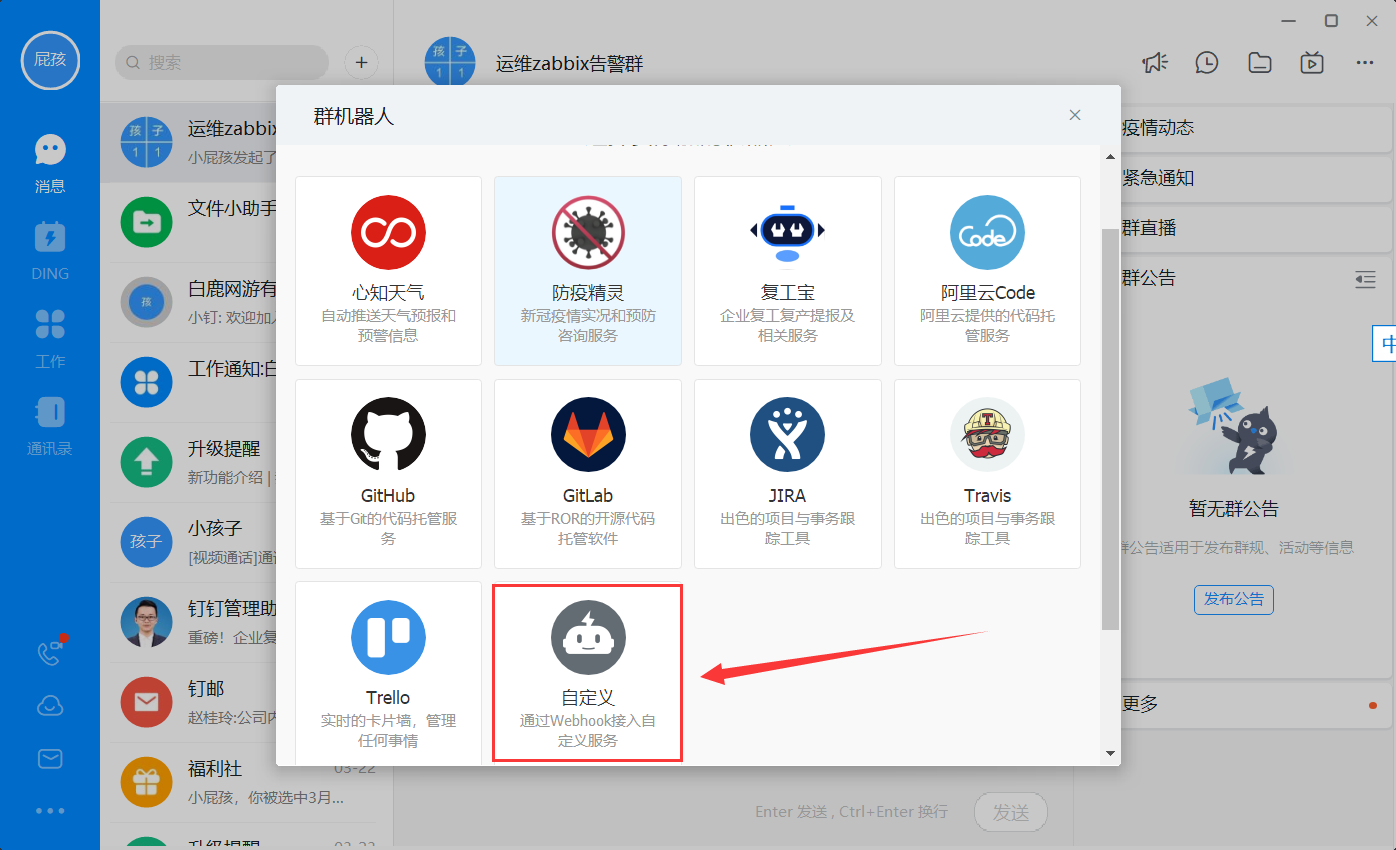Focus the 搜索 search box
The width and height of the screenshot is (1396, 850).
coord(222,62)
